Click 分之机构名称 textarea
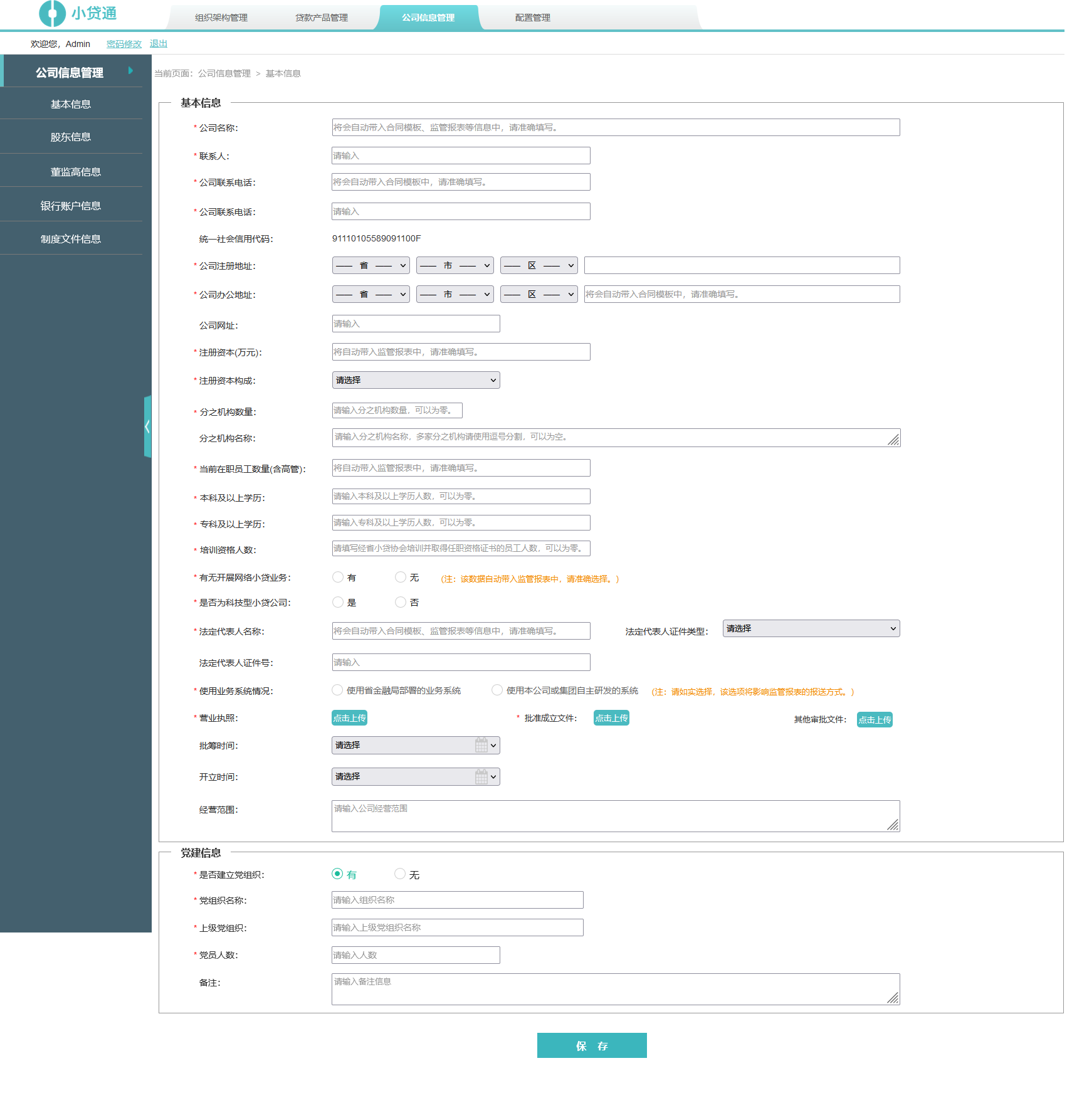This screenshot has height=1120, width=1067. pyautogui.click(x=616, y=438)
